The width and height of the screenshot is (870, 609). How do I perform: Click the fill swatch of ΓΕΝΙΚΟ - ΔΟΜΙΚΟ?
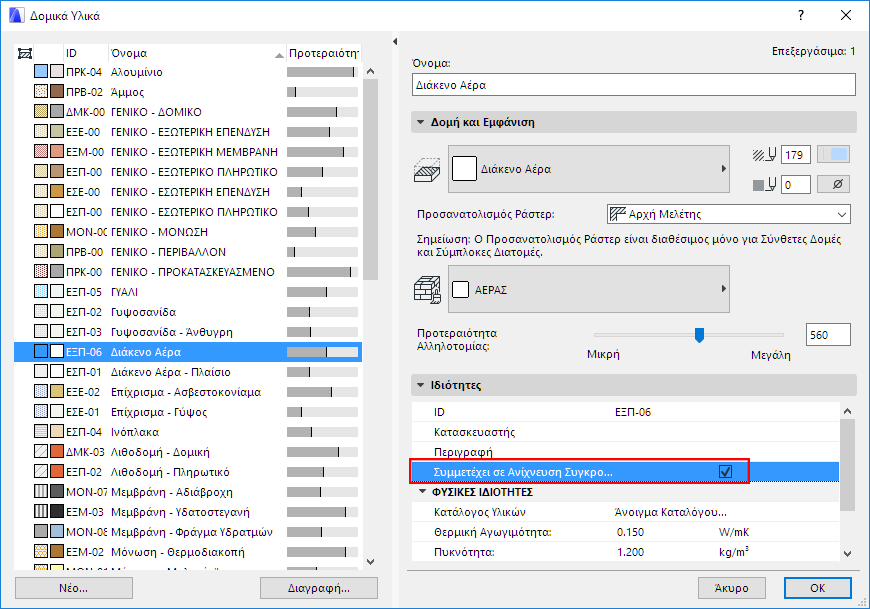[41, 111]
